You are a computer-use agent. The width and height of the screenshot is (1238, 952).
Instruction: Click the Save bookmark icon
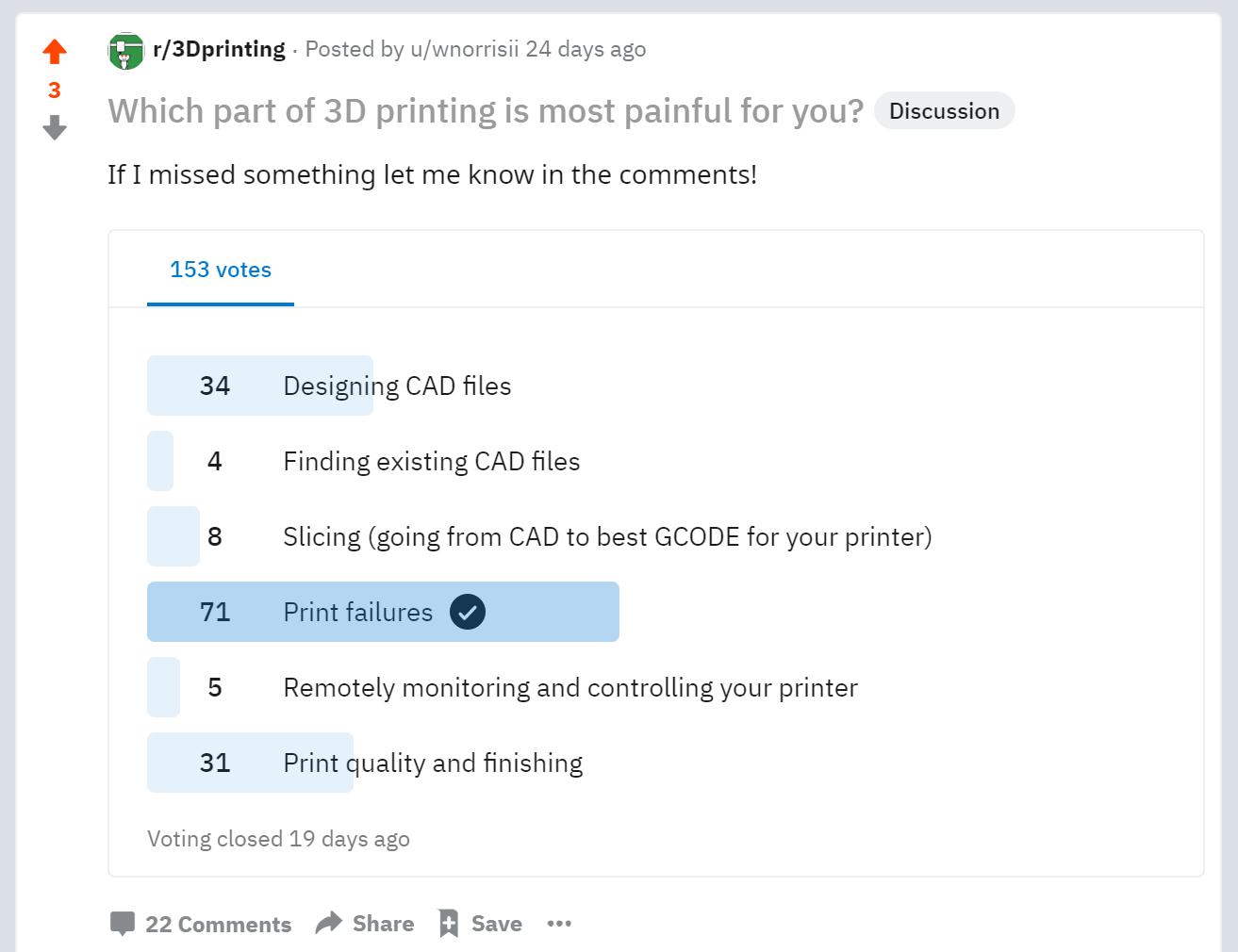click(449, 924)
